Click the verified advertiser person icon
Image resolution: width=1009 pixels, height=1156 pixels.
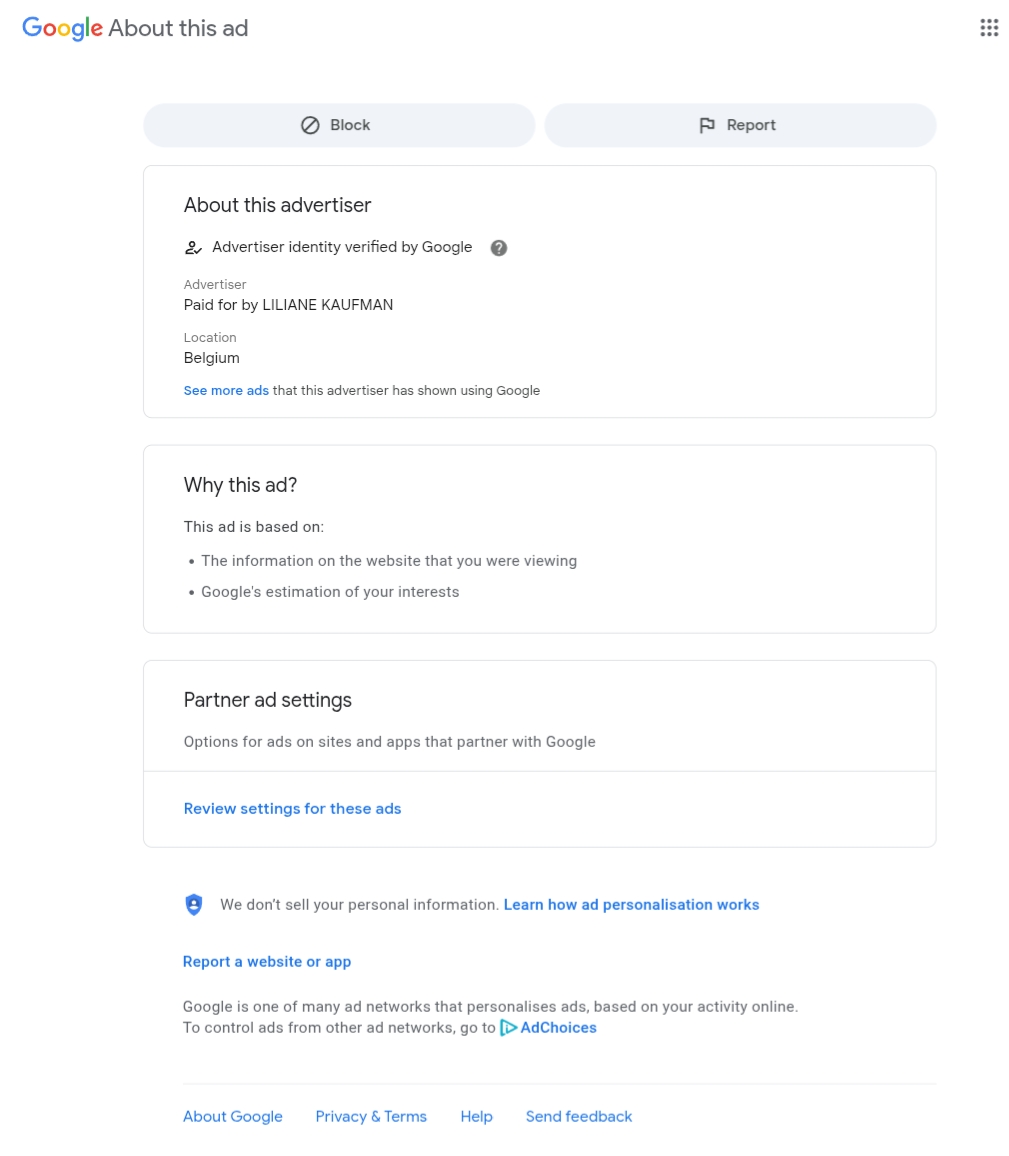[194, 248]
